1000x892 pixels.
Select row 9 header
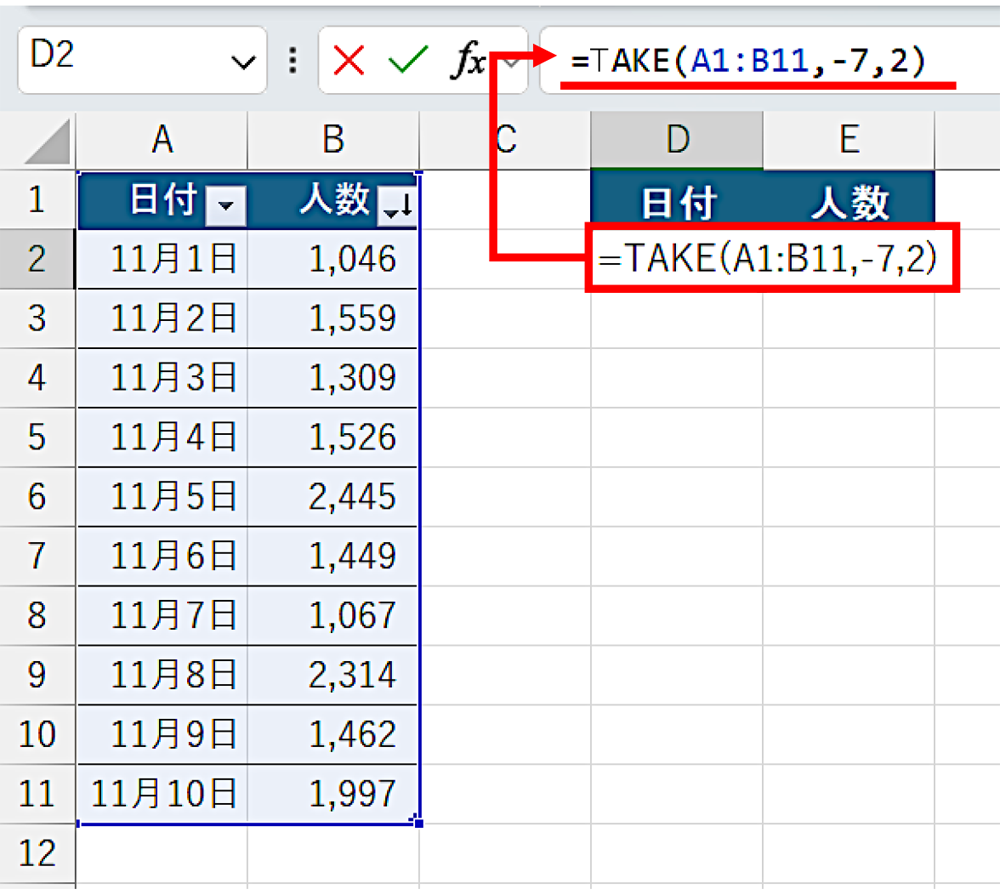click(x=37, y=675)
